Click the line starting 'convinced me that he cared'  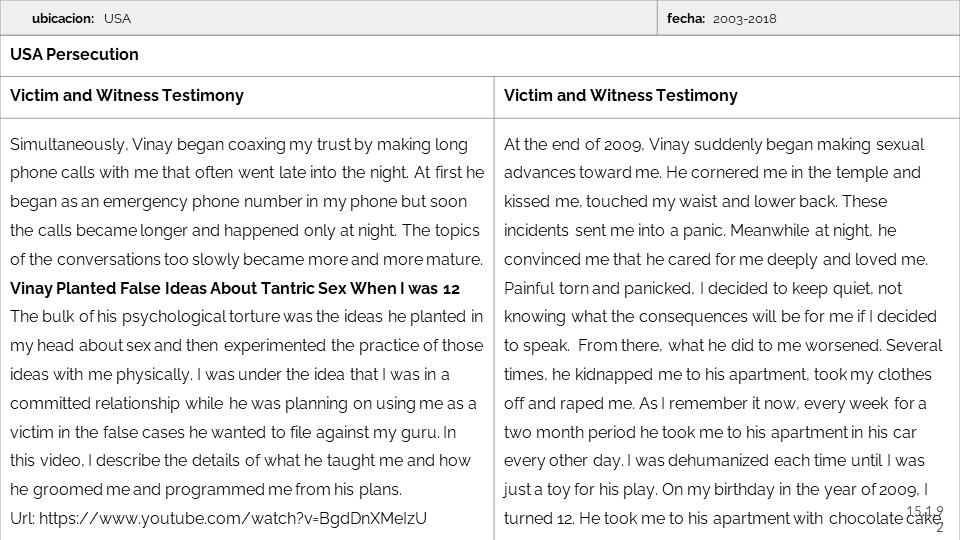(716, 259)
